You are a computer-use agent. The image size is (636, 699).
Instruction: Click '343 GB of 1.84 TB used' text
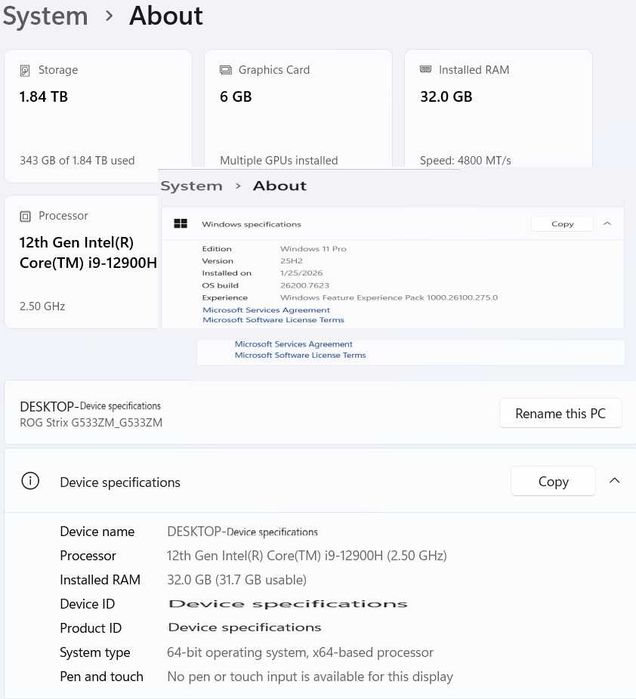77,160
